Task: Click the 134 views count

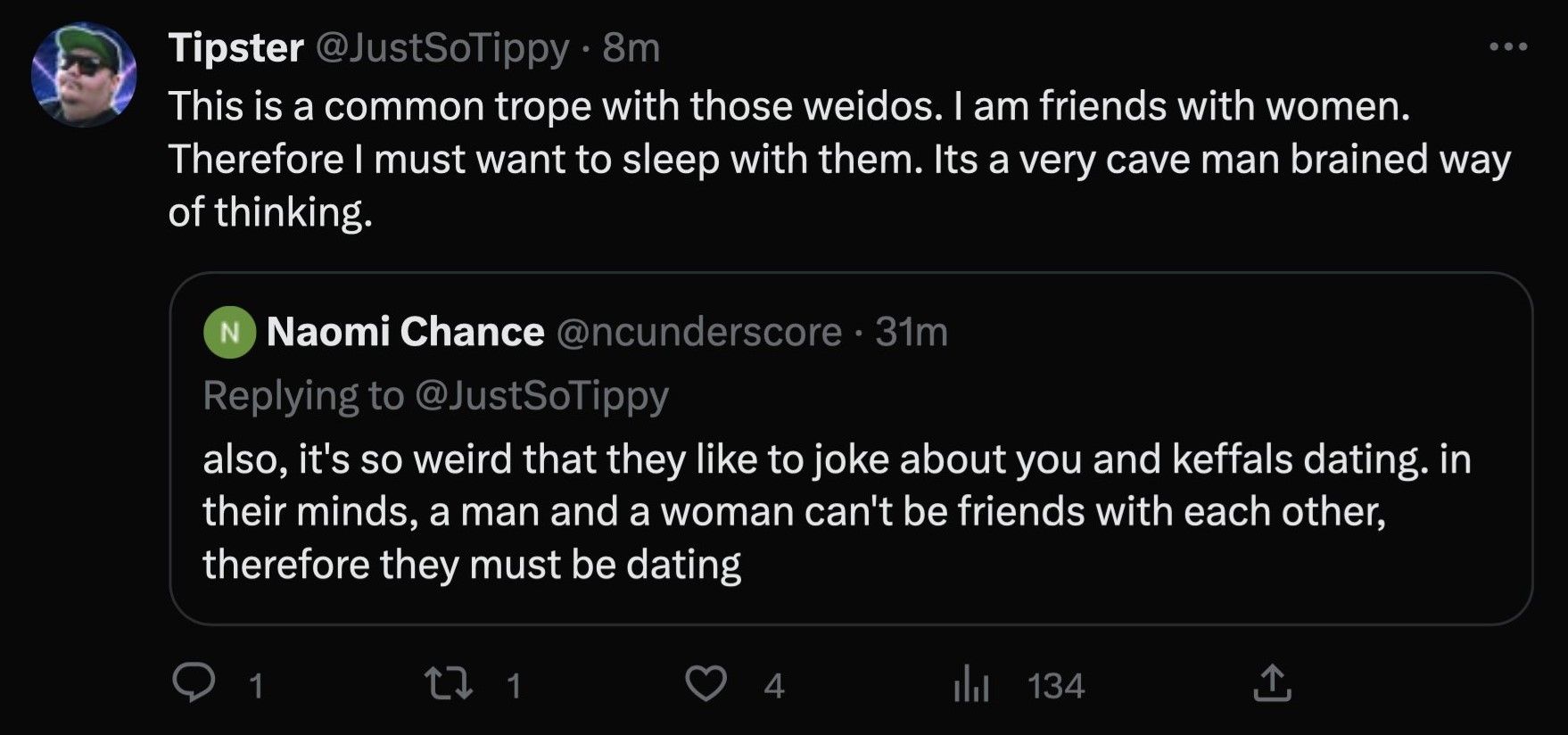Action: [1056, 686]
